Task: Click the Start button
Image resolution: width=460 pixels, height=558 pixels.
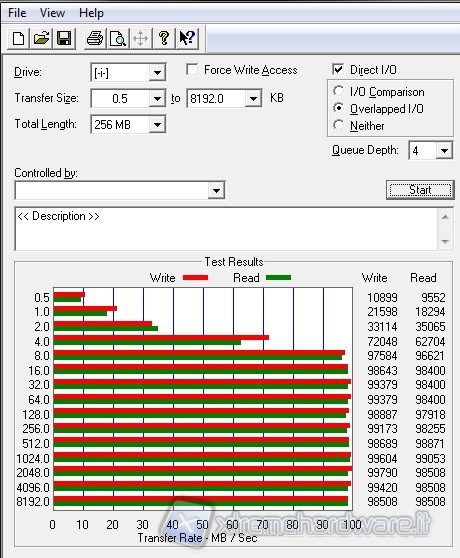Action: click(x=420, y=190)
